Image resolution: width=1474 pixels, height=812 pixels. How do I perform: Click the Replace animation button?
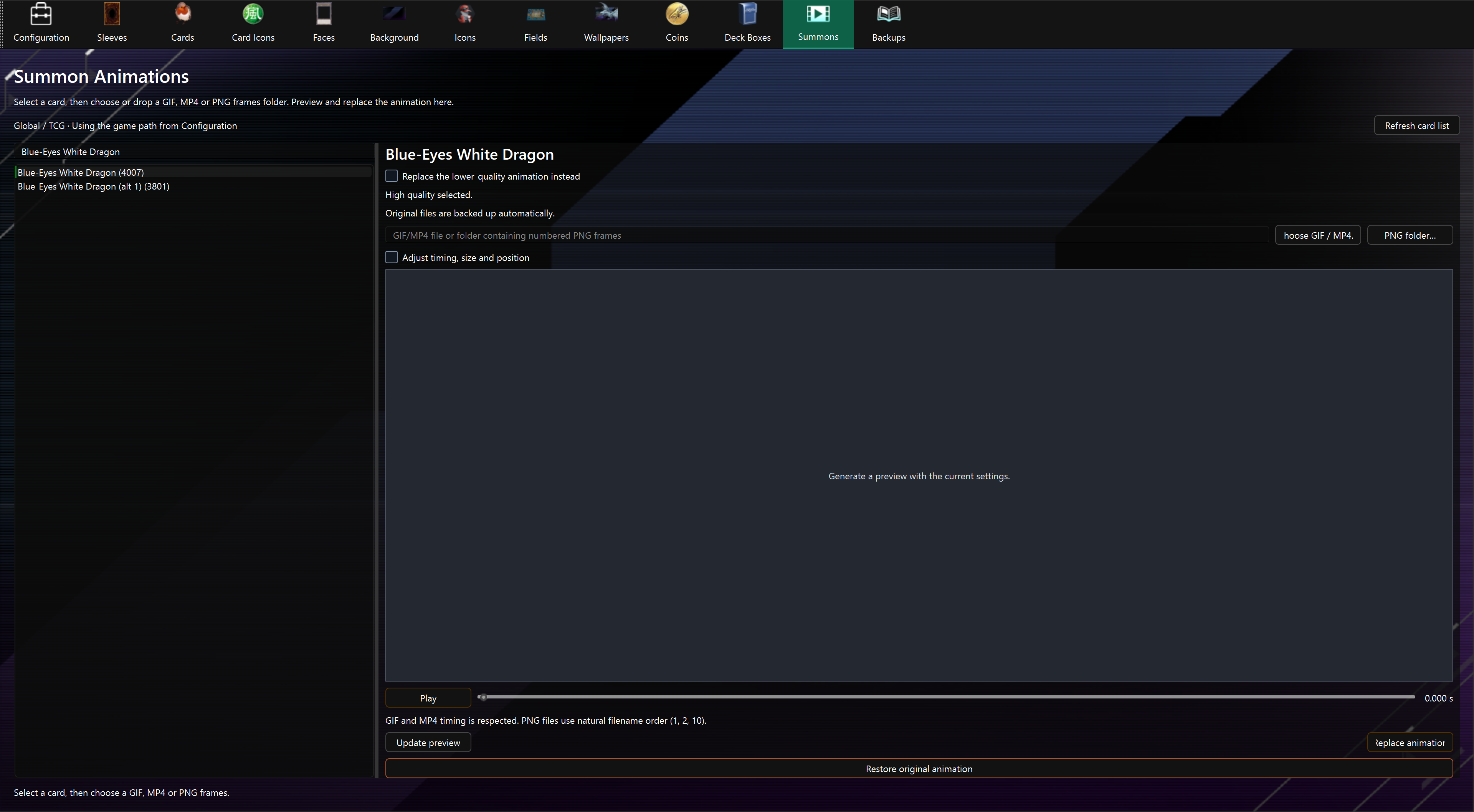click(1410, 742)
